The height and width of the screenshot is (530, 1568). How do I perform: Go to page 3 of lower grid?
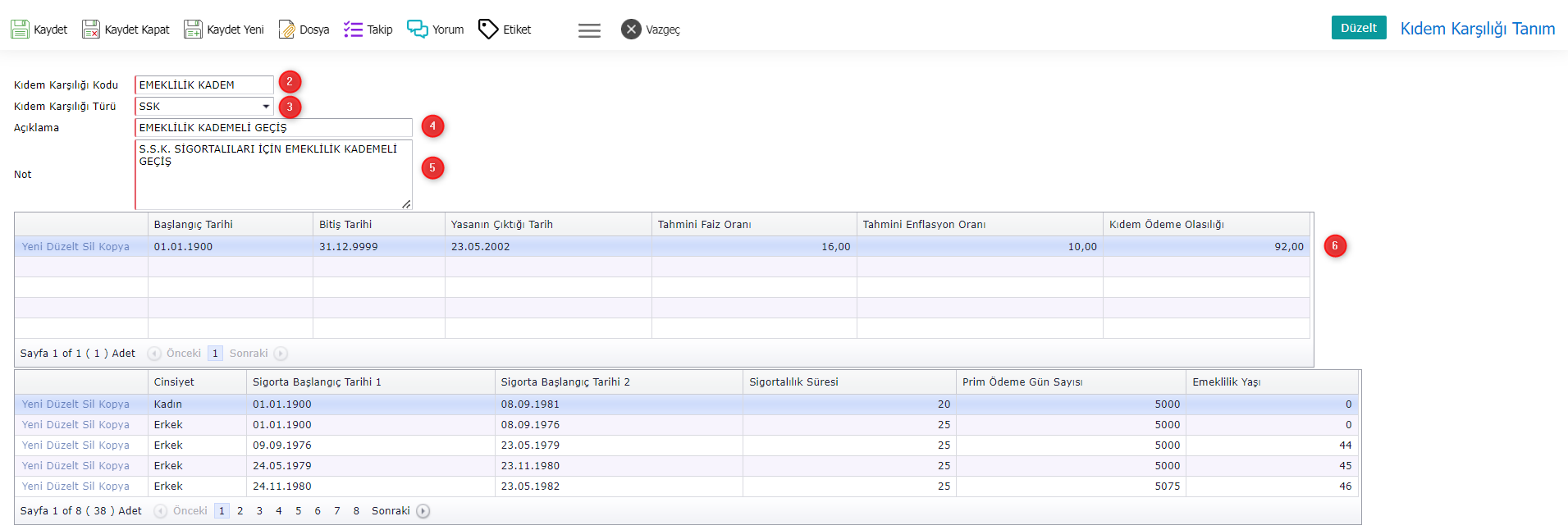(259, 511)
